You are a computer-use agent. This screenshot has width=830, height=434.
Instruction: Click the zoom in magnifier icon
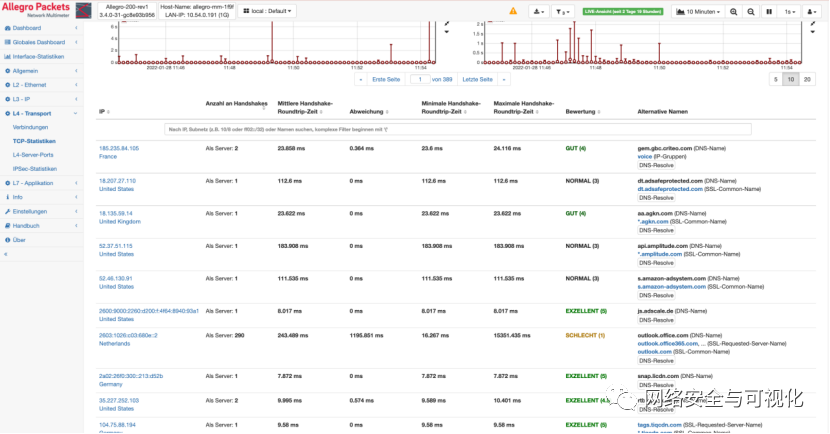pyautogui.click(x=734, y=11)
